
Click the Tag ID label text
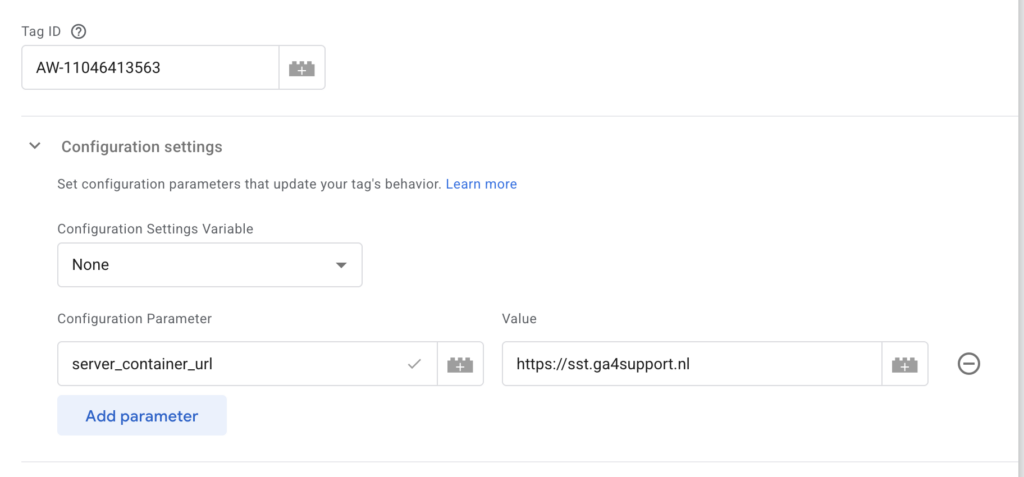(43, 31)
